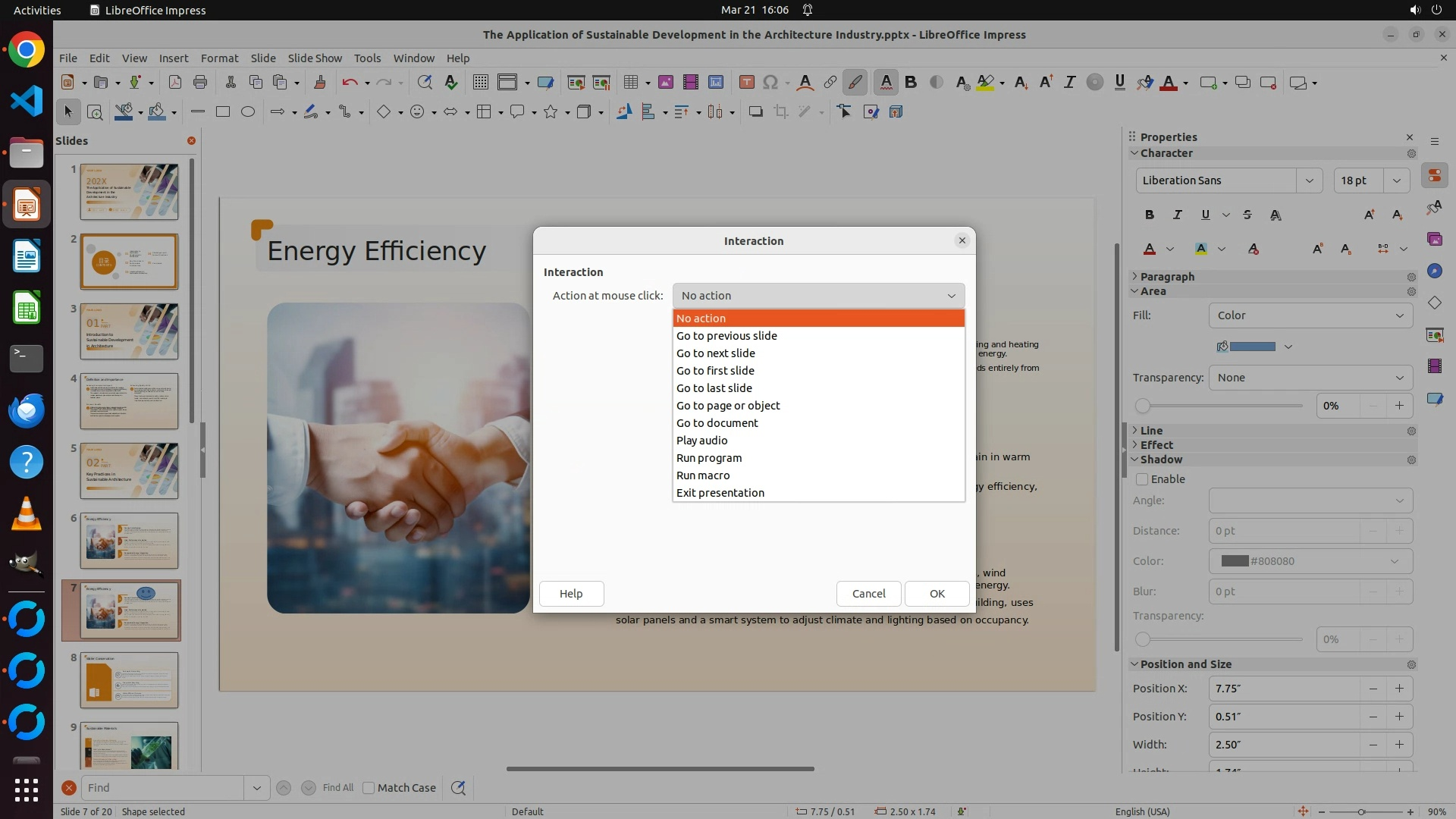Image resolution: width=1456 pixels, height=819 pixels.
Task: Select the Ellipse drawing tool
Action: [247, 111]
